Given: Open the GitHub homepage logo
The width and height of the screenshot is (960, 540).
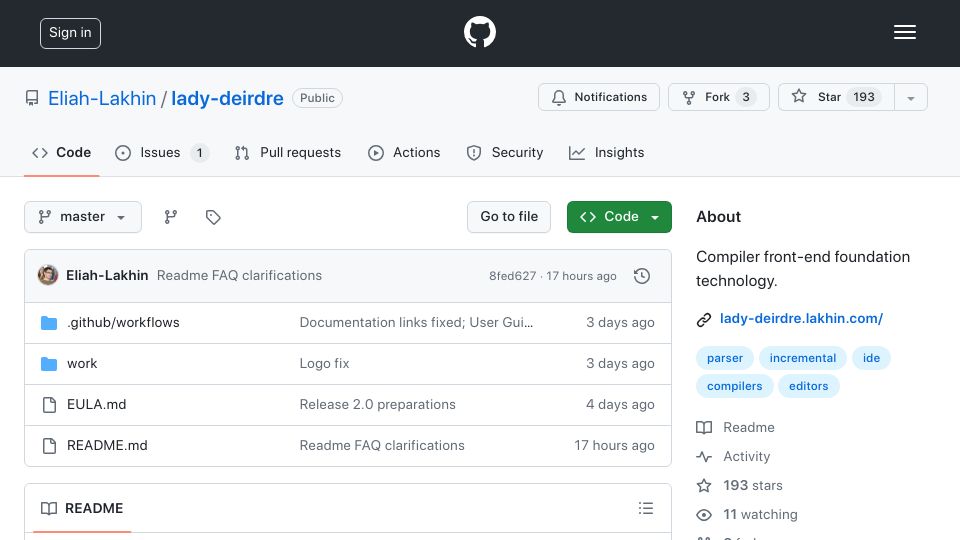Looking at the screenshot, I should [x=479, y=32].
